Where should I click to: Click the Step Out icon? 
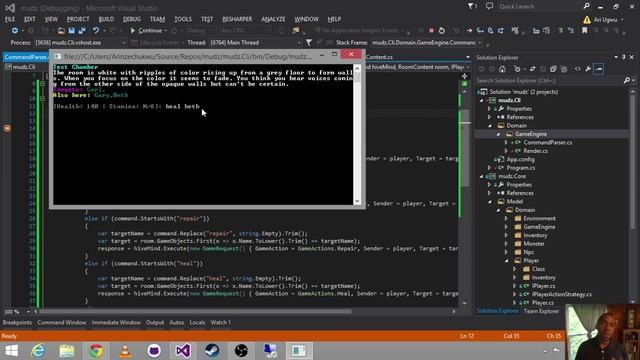pyautogui.click(x=501, y=31)
